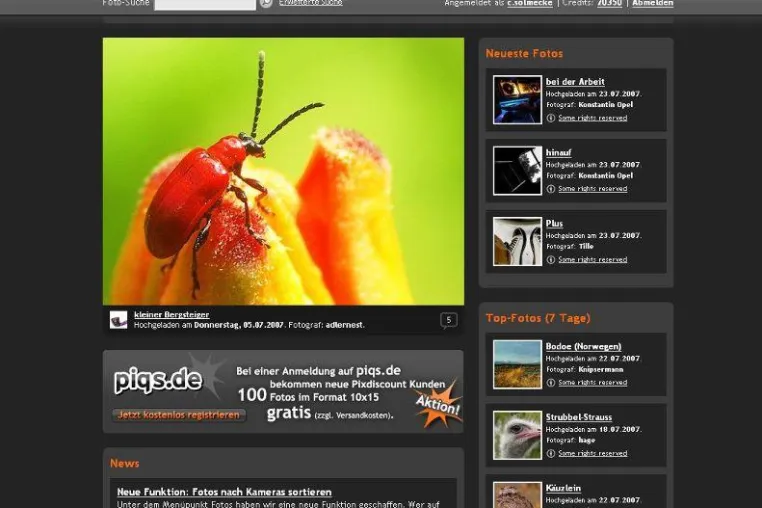Click photographer Konstantin Opel under hinauf
Screen dimensions: 762x508
(606, 175)
